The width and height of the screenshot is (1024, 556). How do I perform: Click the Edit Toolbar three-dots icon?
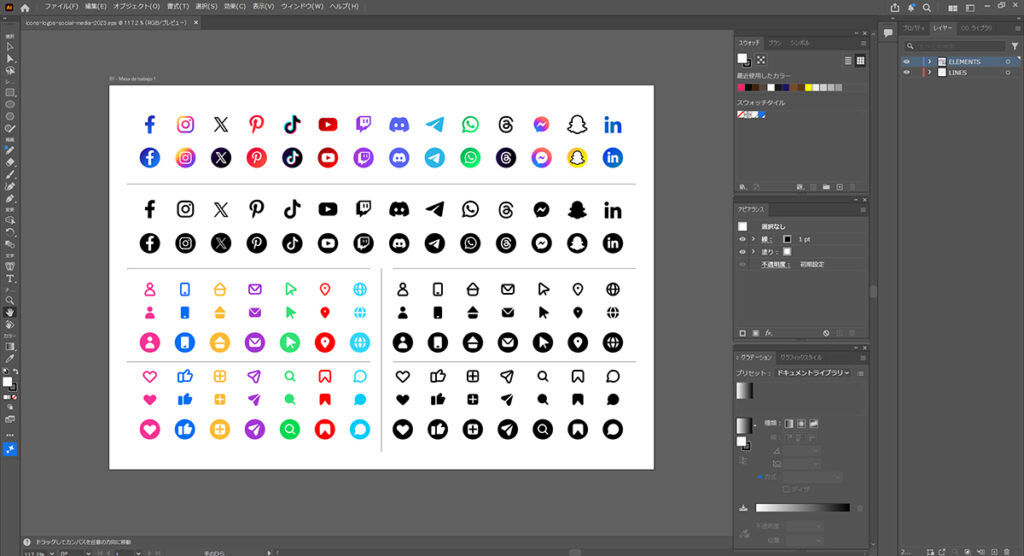coord(10,435)
